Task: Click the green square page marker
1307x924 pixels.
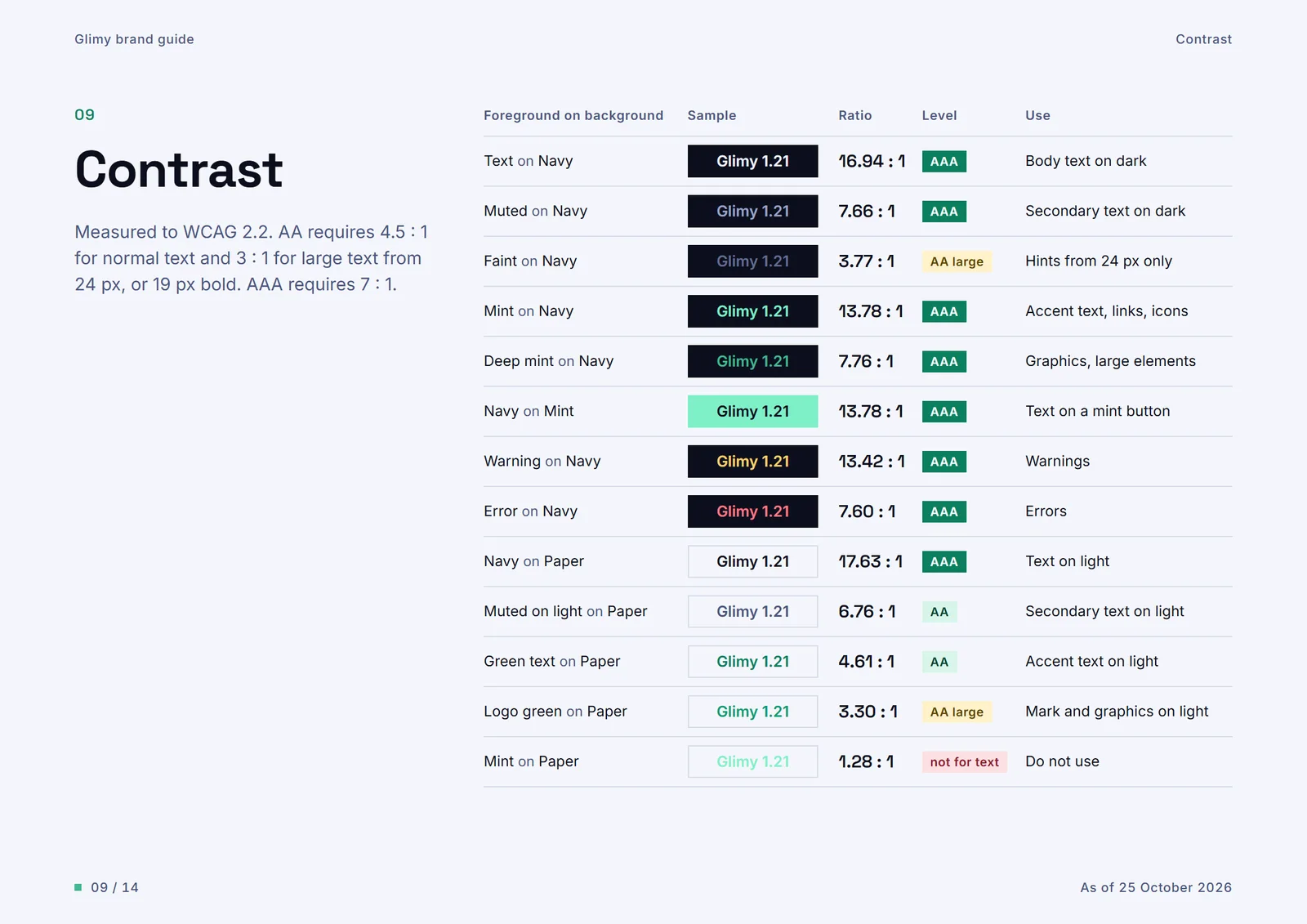Action: coord(78,887)
